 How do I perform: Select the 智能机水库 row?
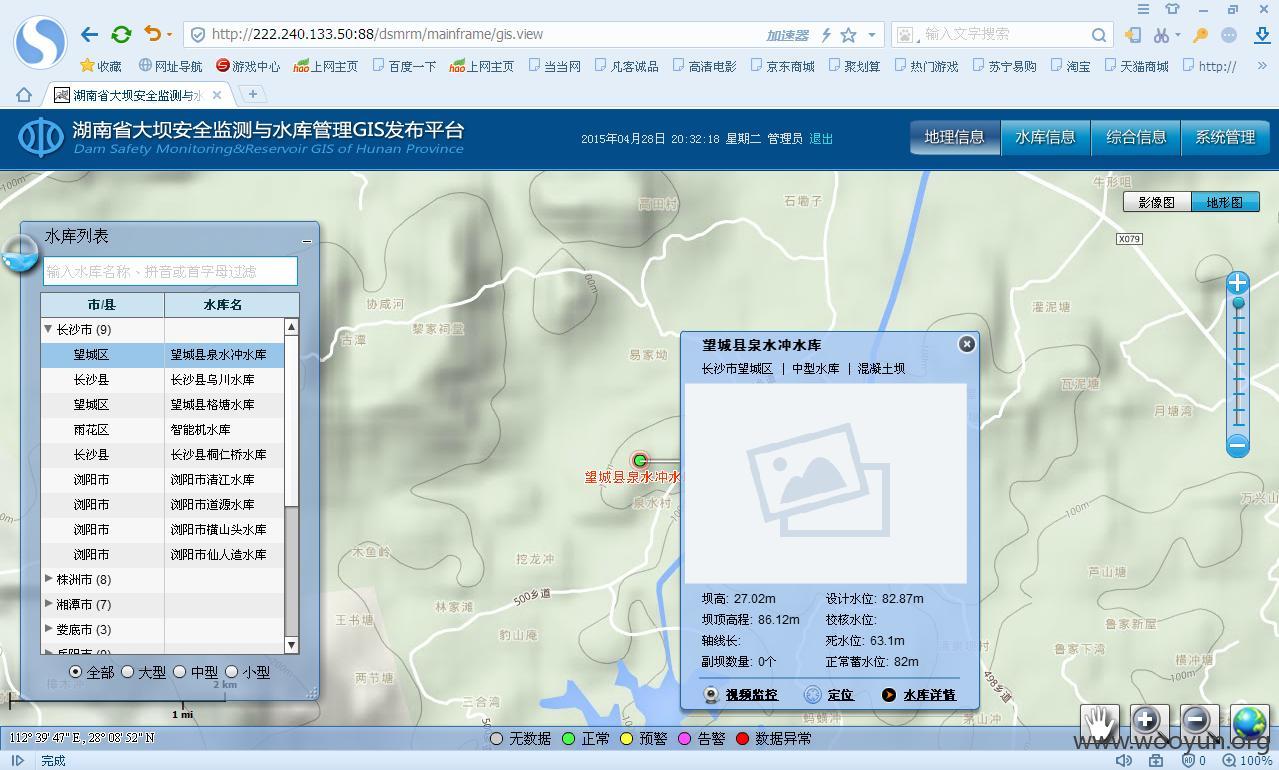(162, 429)
